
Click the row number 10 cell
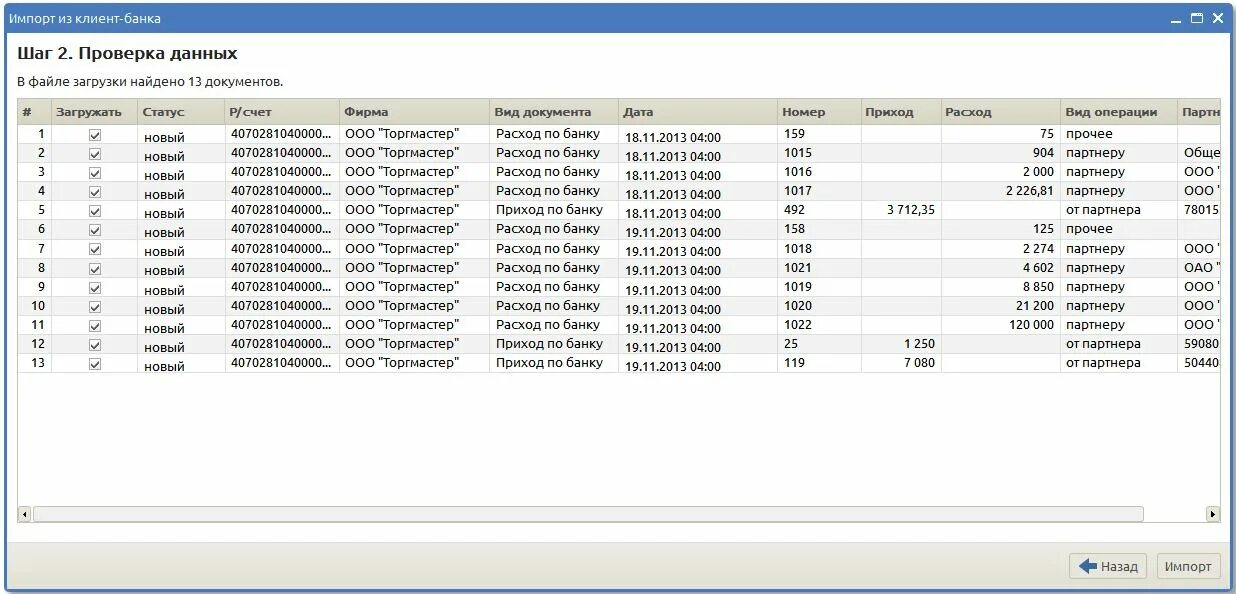pyautogui.click(x=35, y=307)
